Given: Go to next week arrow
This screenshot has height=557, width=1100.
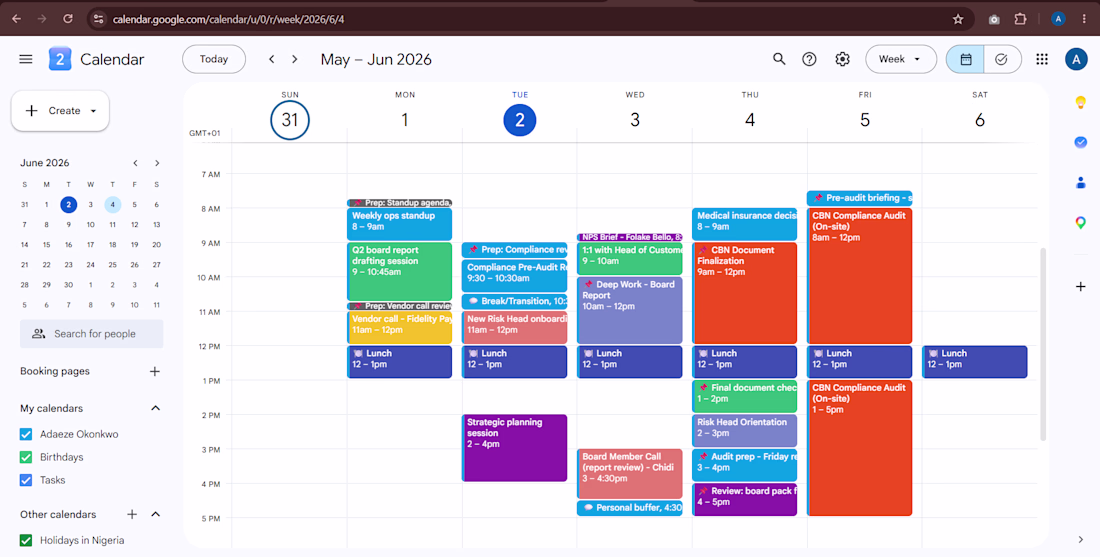Looking at the screenshot, I should (295, 60).
